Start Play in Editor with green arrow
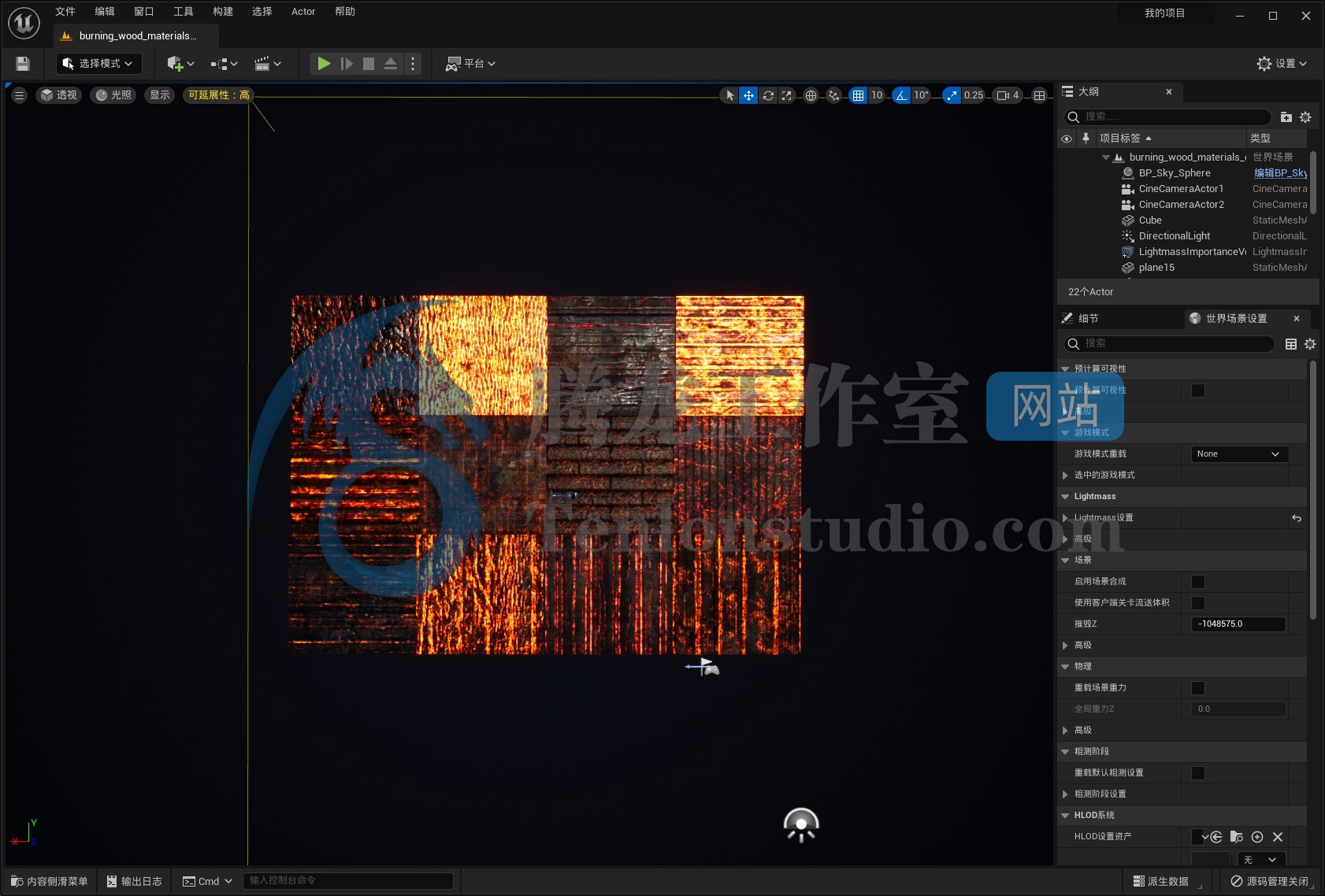 (x=323, y=64)
